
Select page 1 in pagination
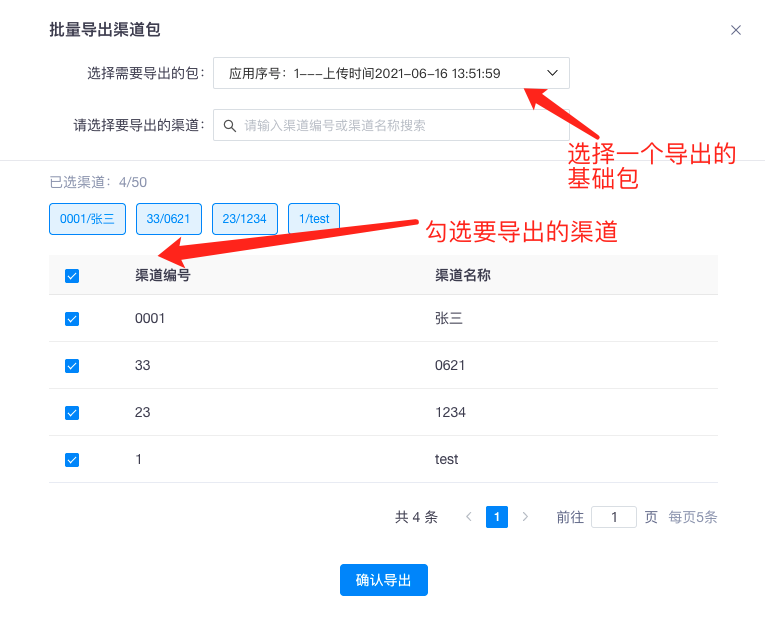[497, 517]
